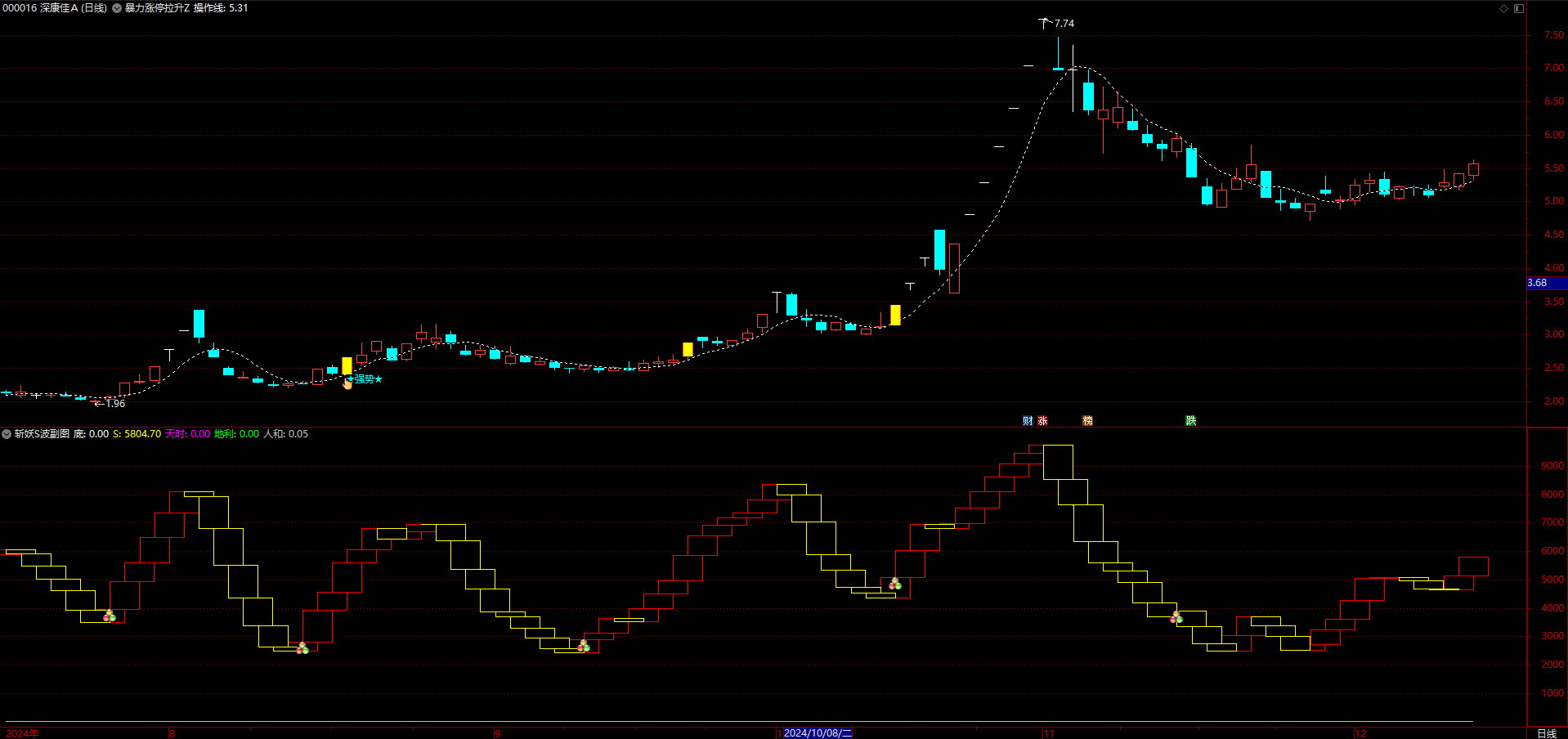Click the hand pointer signal icon near 强势
The image size is (1568, 739).
point(347,382)
